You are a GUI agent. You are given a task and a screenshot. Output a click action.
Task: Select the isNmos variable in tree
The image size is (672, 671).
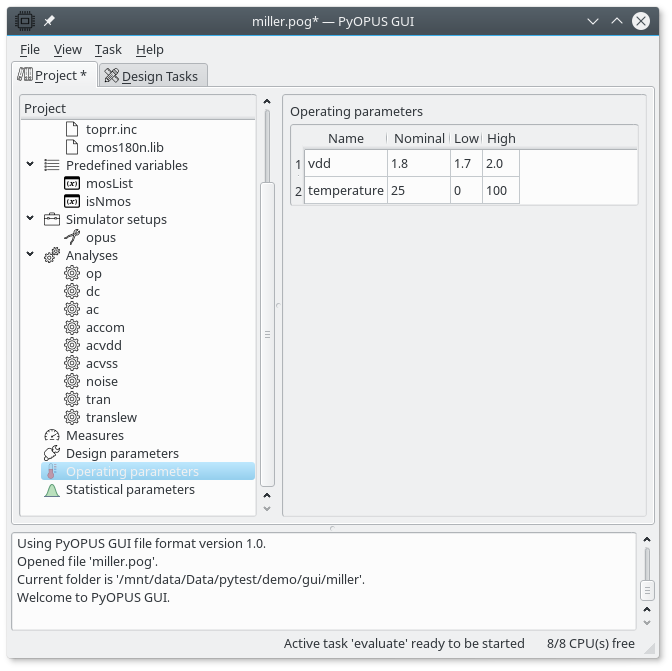click(x=108, y=202)
